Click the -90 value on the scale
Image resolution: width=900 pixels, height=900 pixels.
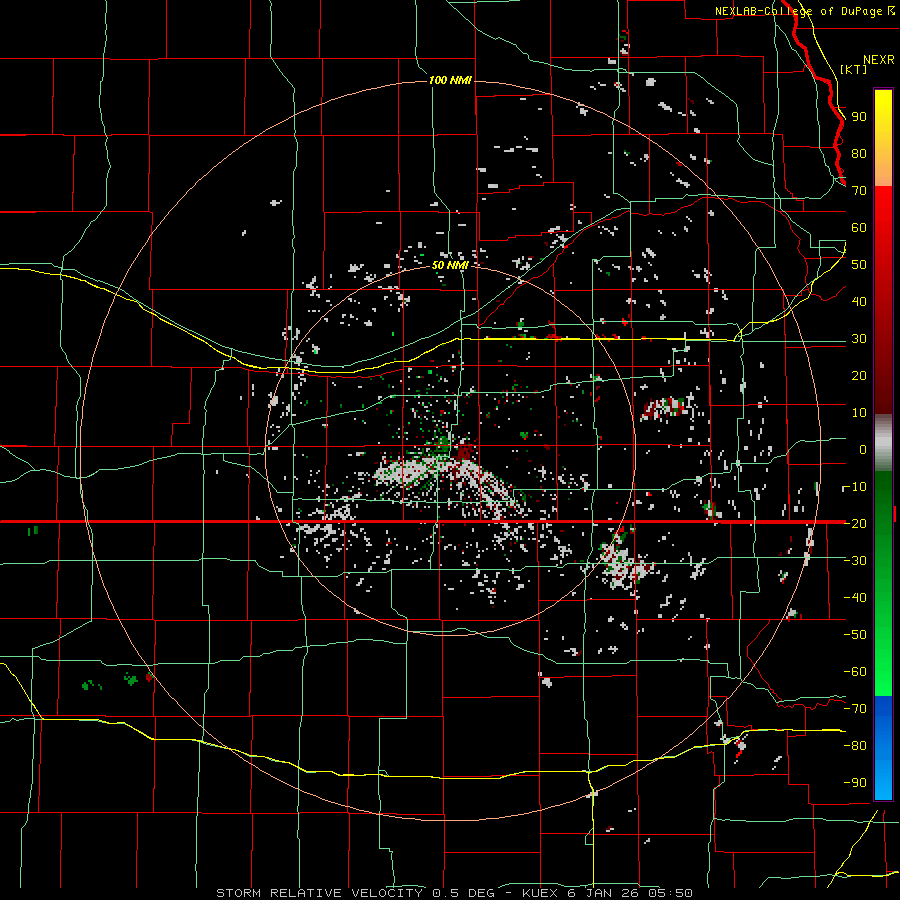855,782
